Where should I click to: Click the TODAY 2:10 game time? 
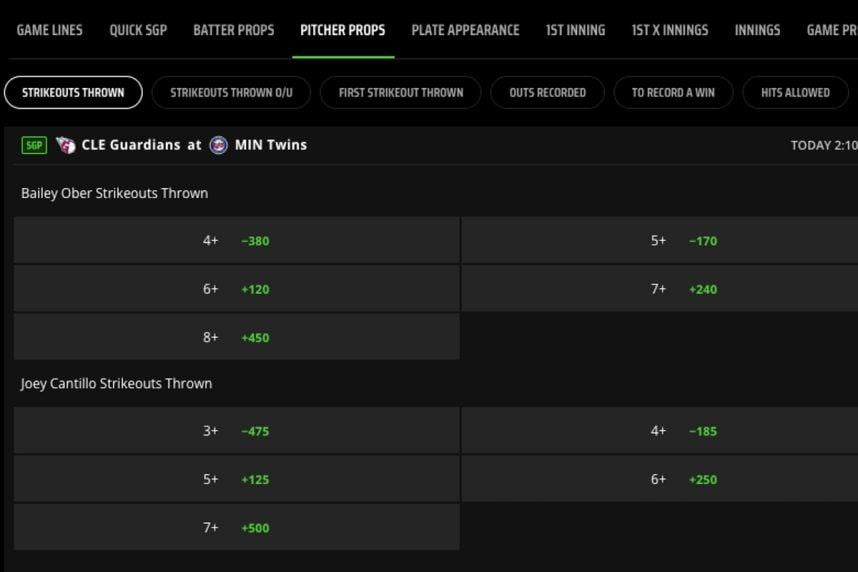tap(824, 145)
